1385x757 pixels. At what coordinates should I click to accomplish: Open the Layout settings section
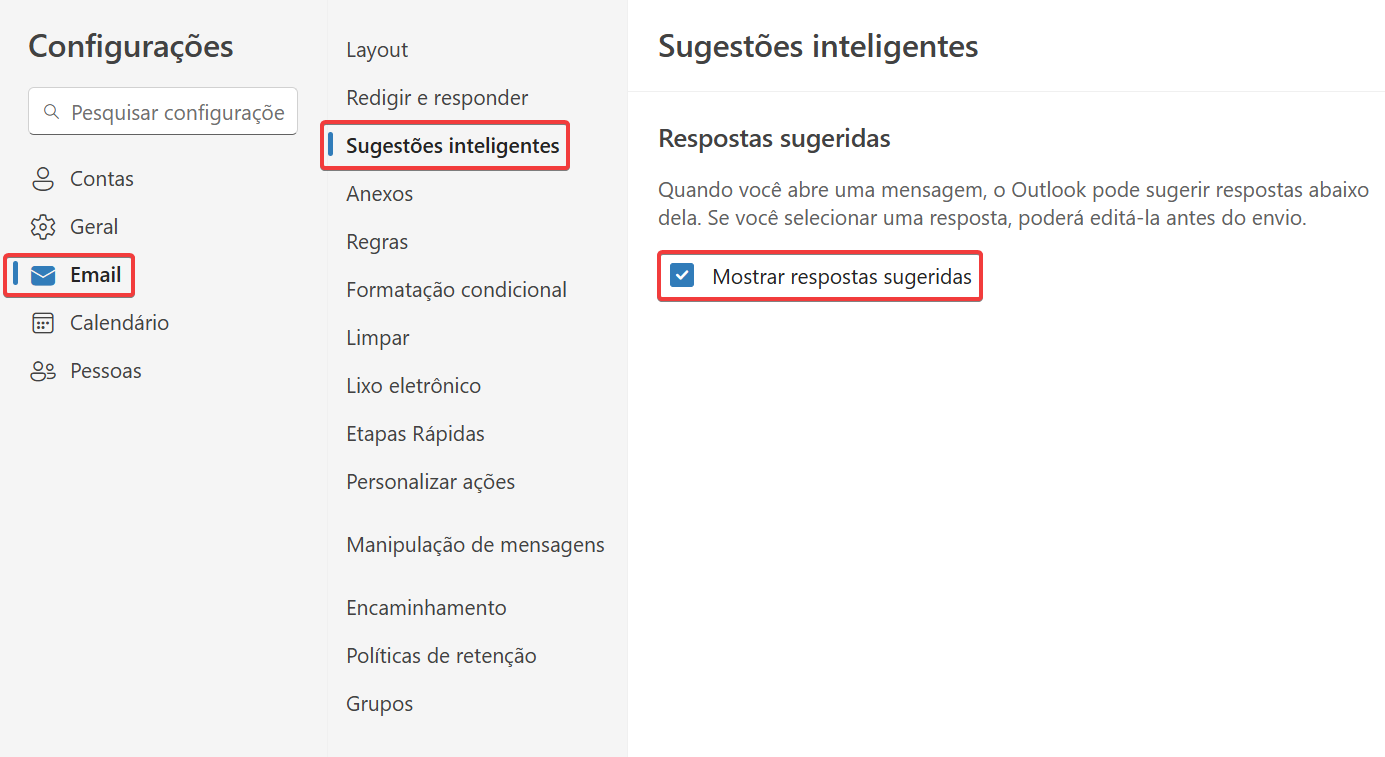377,50
